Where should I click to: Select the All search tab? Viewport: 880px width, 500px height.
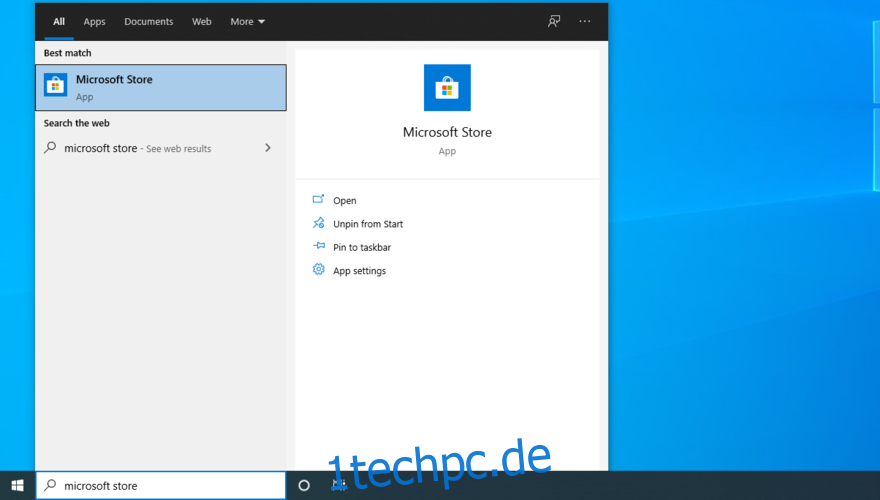[59, 21]
